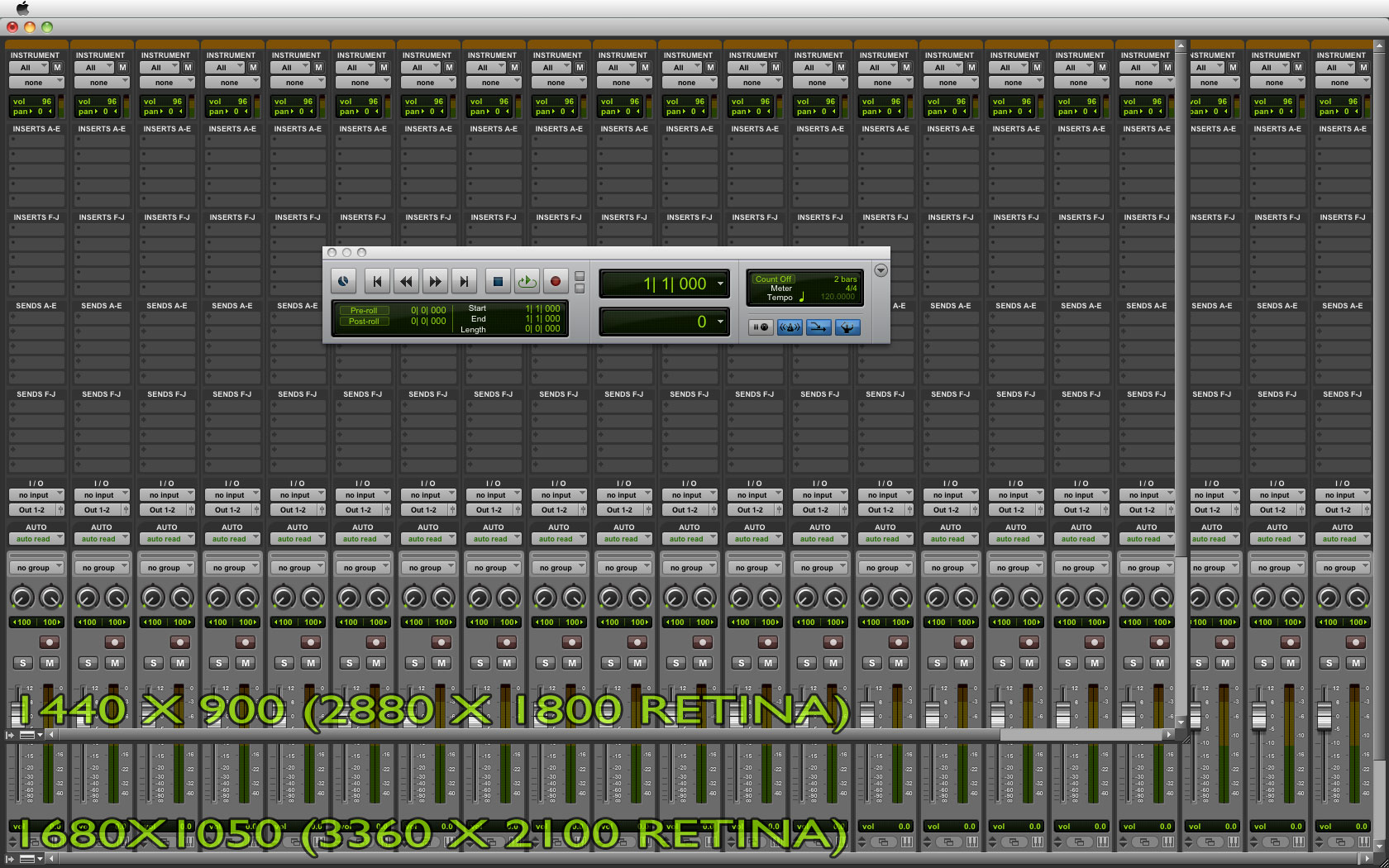Image resolution: width=1389 pixels, height=868 pixels.
Task: Toggle the MIDI Merge button
Action: pos(819,327)
